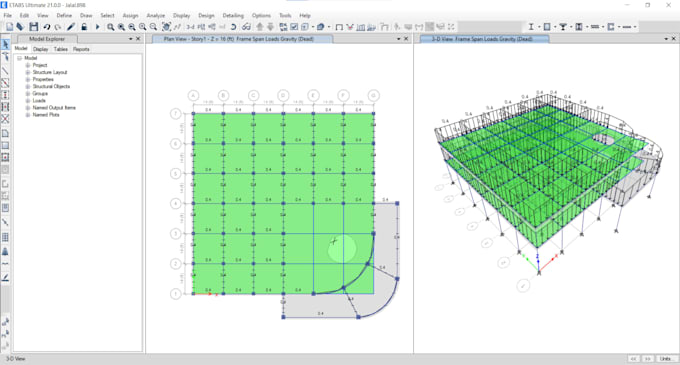This screenshot has height=365, width=680.
Task: Choose the rubber band zoom magnifier
Action: point(111,27)
